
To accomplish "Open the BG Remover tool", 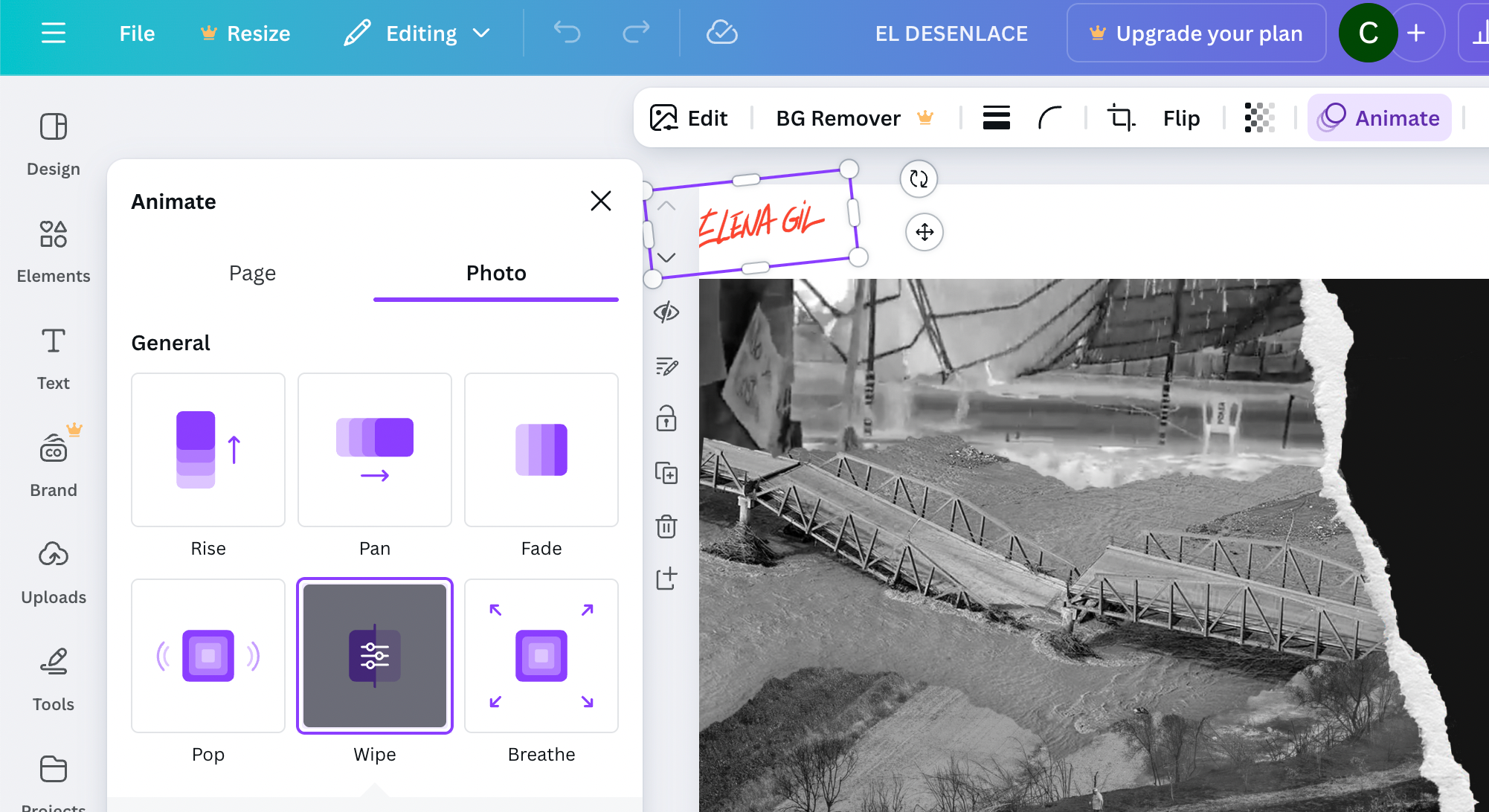I will pos(854,118).
